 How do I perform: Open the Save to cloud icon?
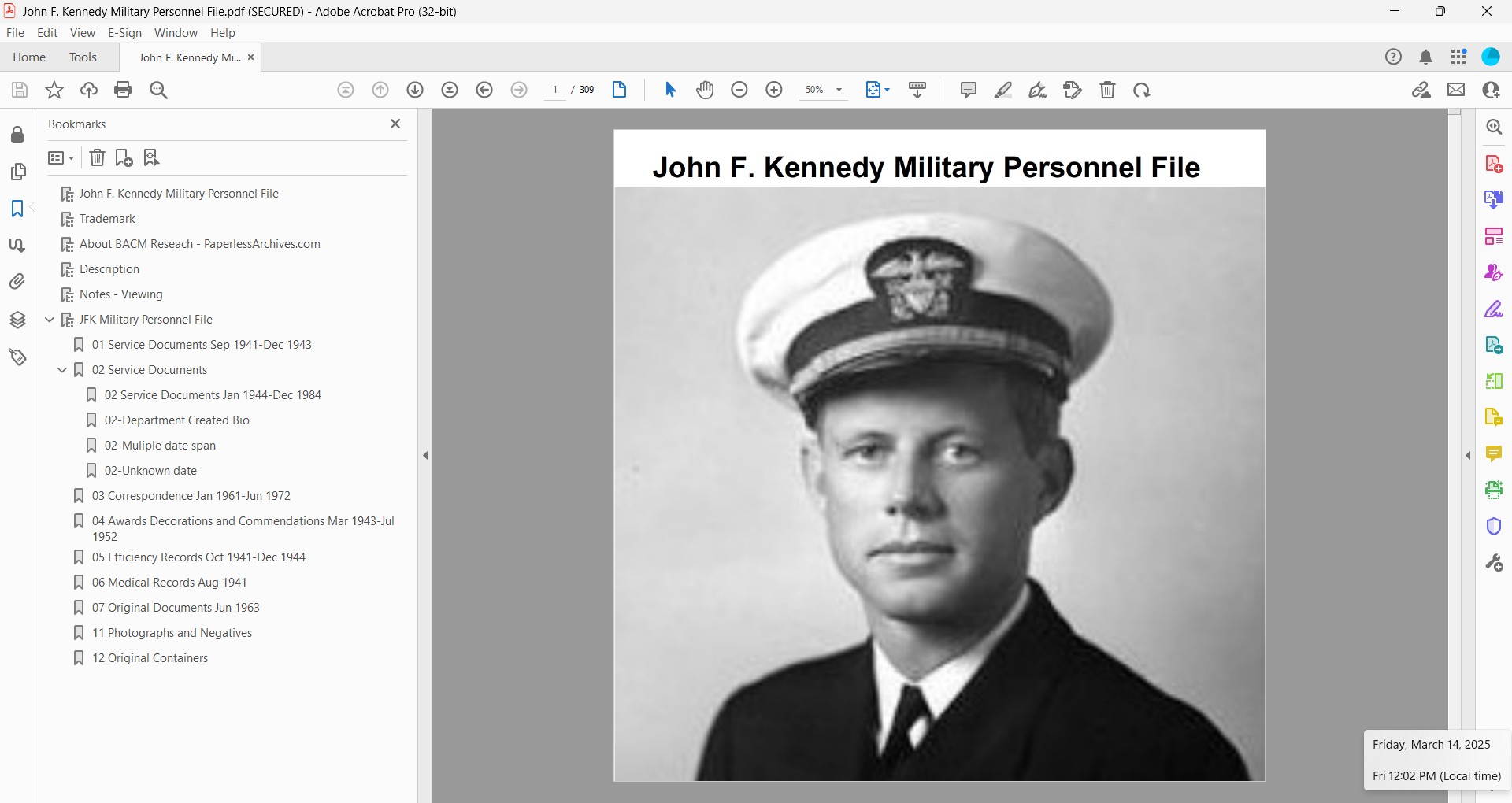coord(88,90)
